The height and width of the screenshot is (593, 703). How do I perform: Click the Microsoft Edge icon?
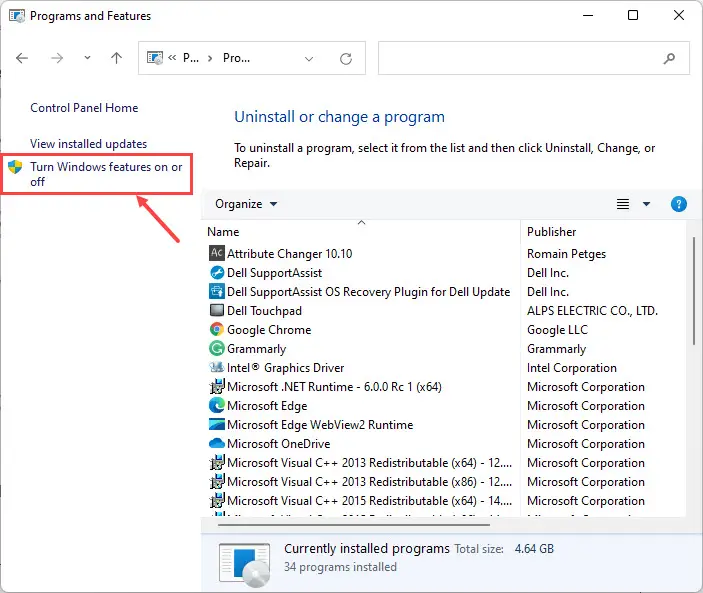pyautogui.click(x=217, y=405)
